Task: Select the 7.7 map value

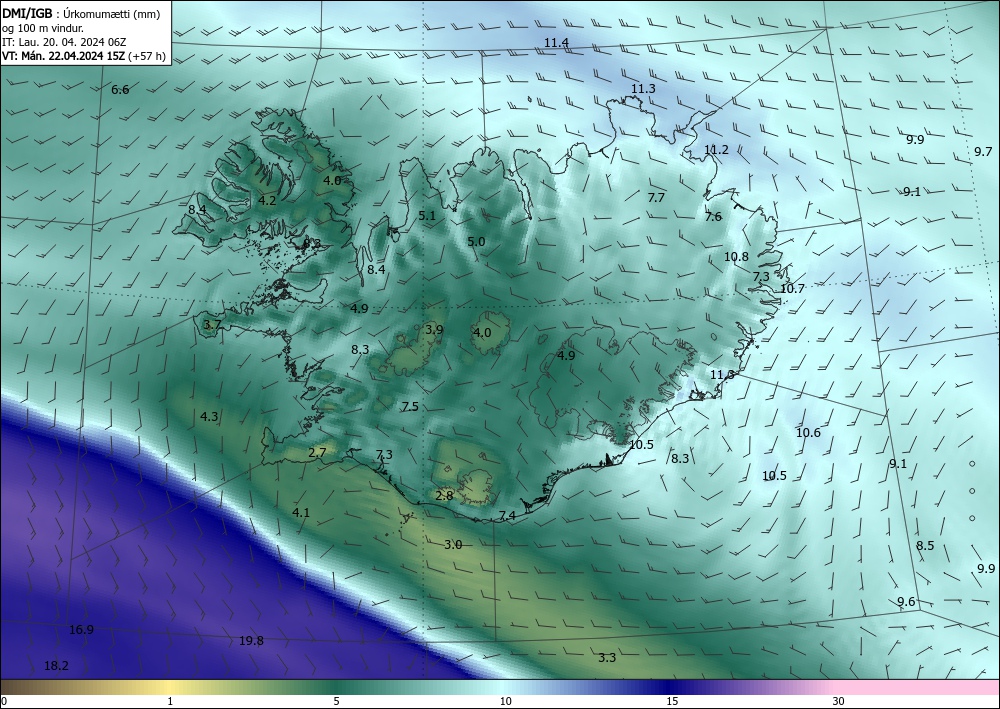Action: pos(656,198)
